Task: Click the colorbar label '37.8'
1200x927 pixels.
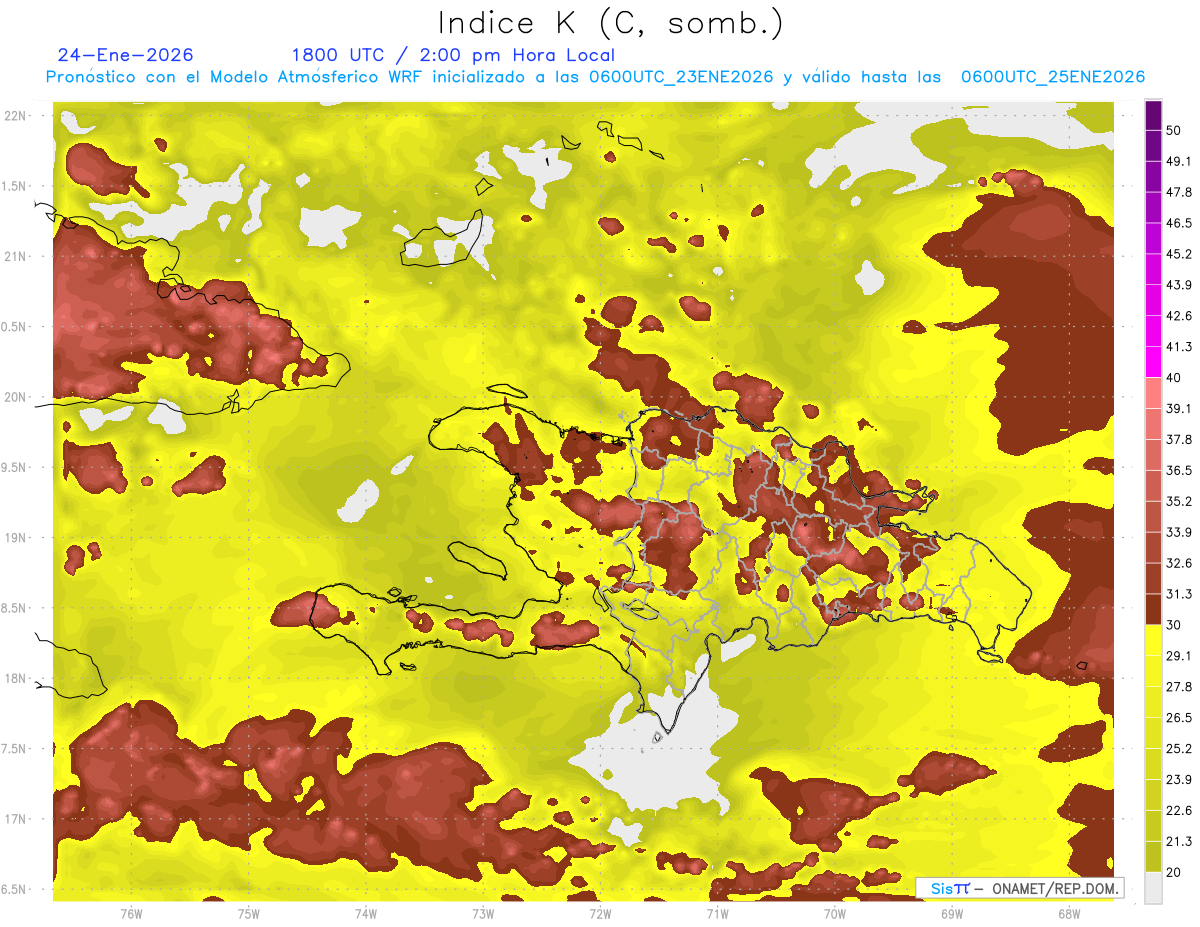Action: (x=1179, y=439)
